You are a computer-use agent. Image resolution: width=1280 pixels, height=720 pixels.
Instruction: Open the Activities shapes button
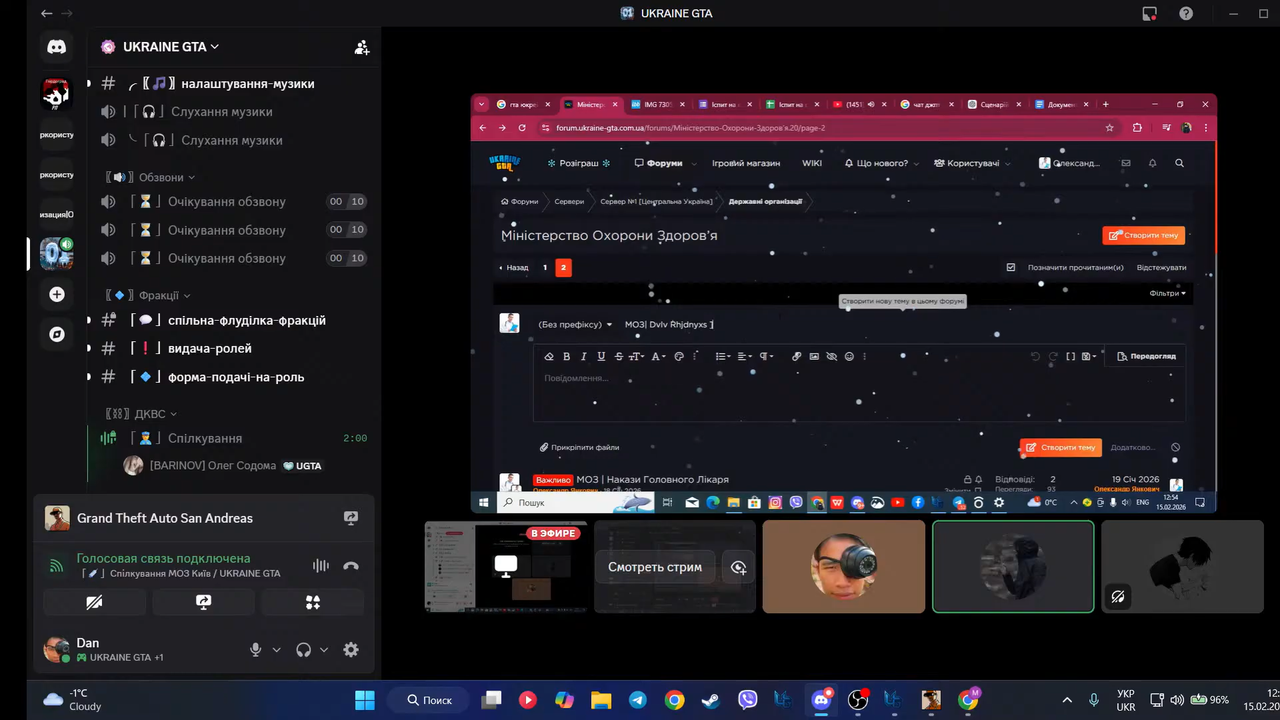(x=313, y=602)
